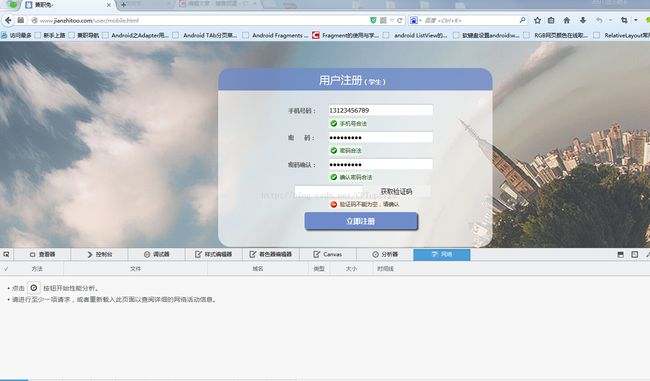This screenshot has height=381, width=650.
Task: Sort by the 方法 (Method) column header
Action: coord(37,269)
